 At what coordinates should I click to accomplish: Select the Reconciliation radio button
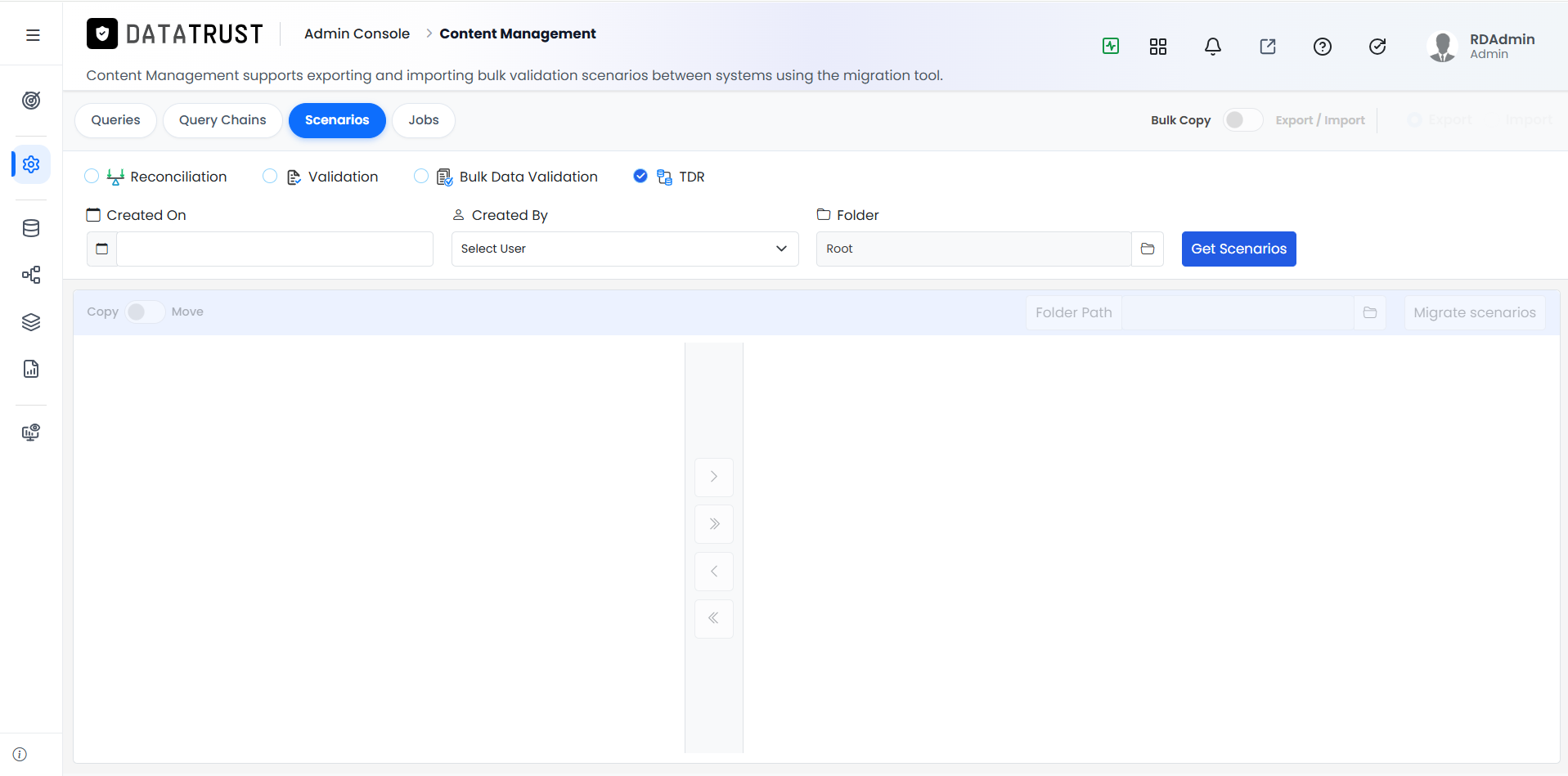point(92,177)
